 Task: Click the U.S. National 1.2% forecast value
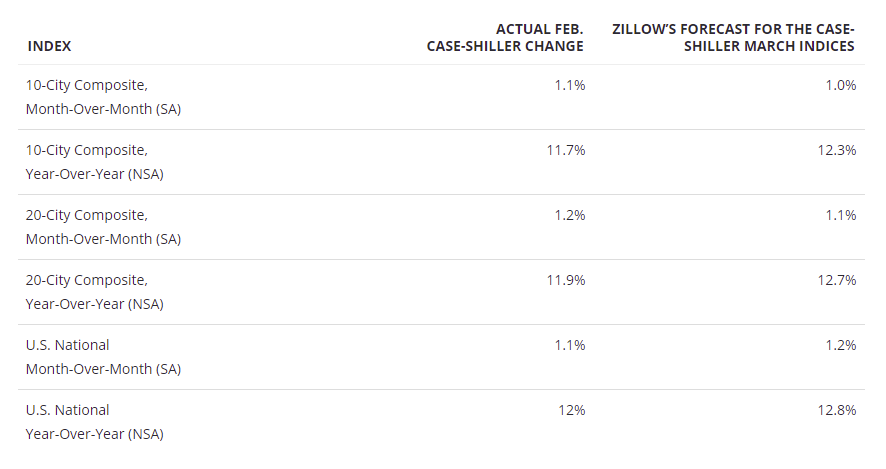[x=840, y=345]
